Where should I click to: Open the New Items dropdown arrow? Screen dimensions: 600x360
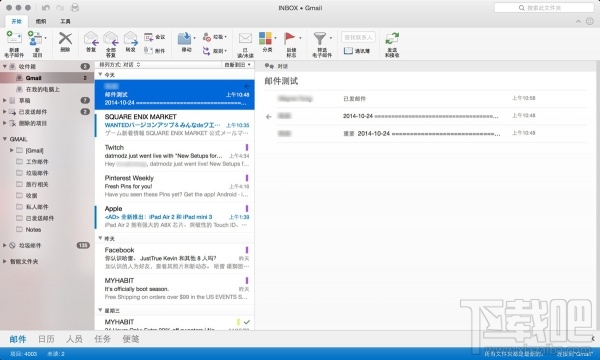(x=46, y=38)
